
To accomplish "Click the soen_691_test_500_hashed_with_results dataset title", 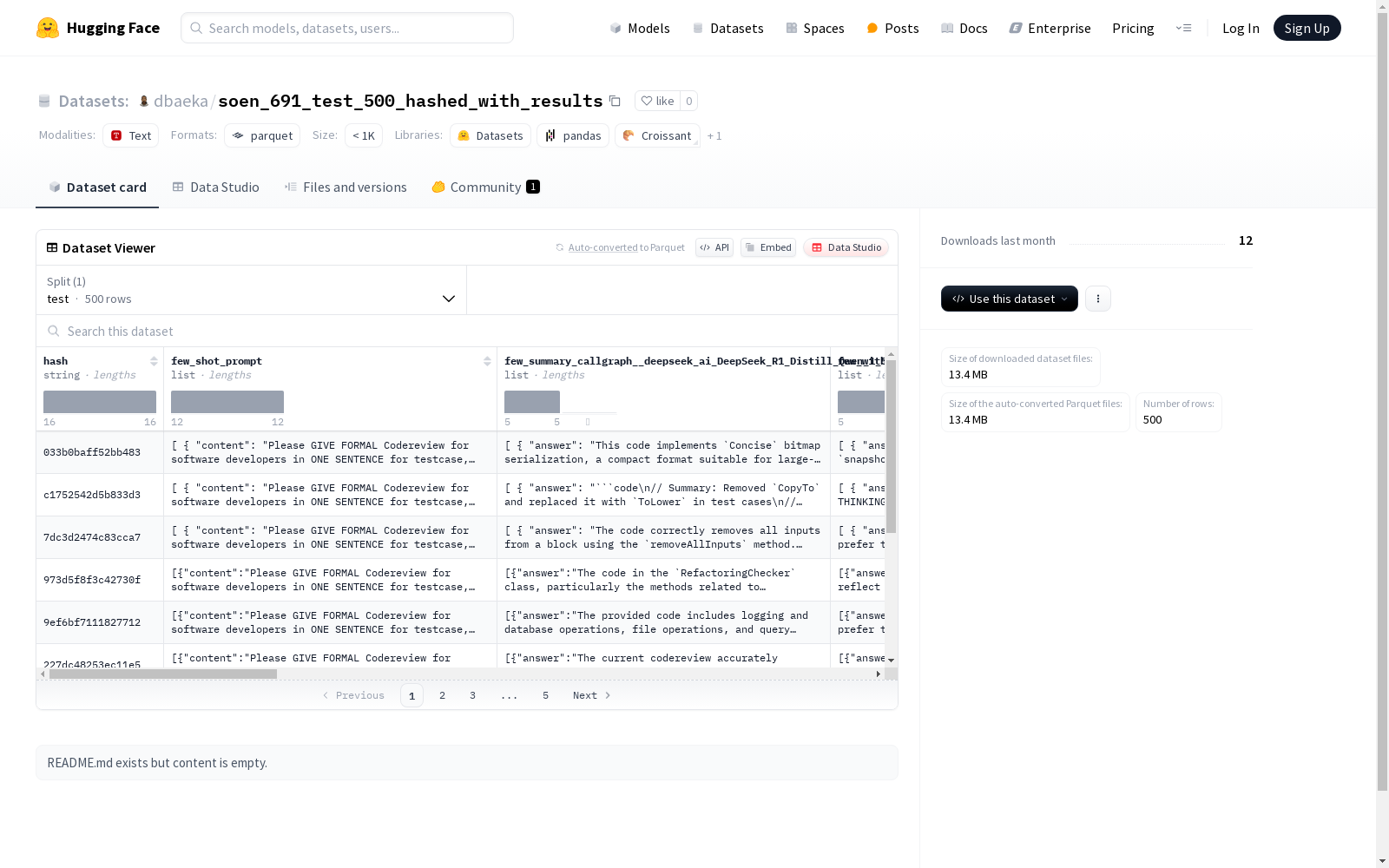I will click(411, 101).
